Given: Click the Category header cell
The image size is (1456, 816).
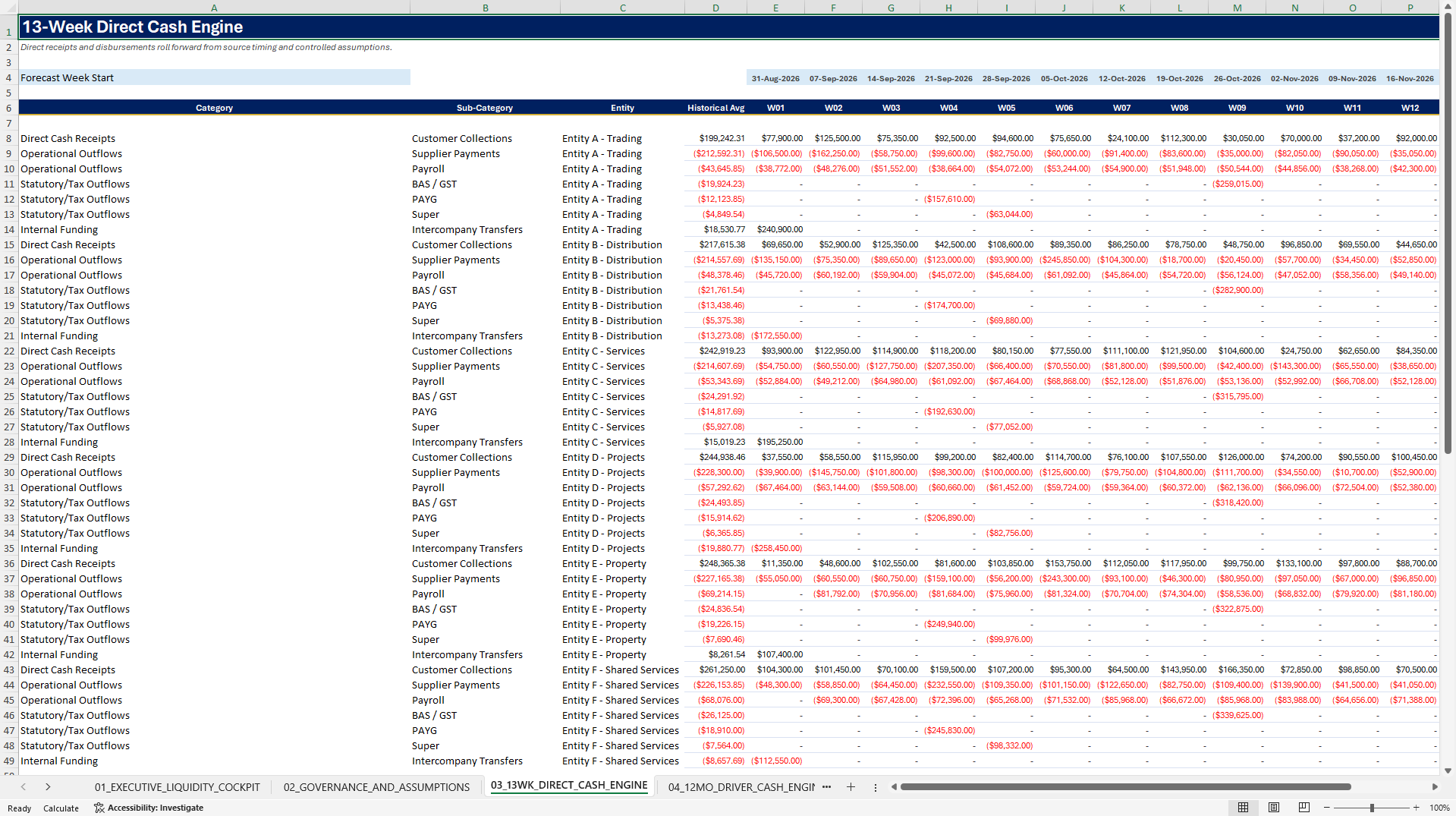Looking at the screenshot, I should point(214,108).
